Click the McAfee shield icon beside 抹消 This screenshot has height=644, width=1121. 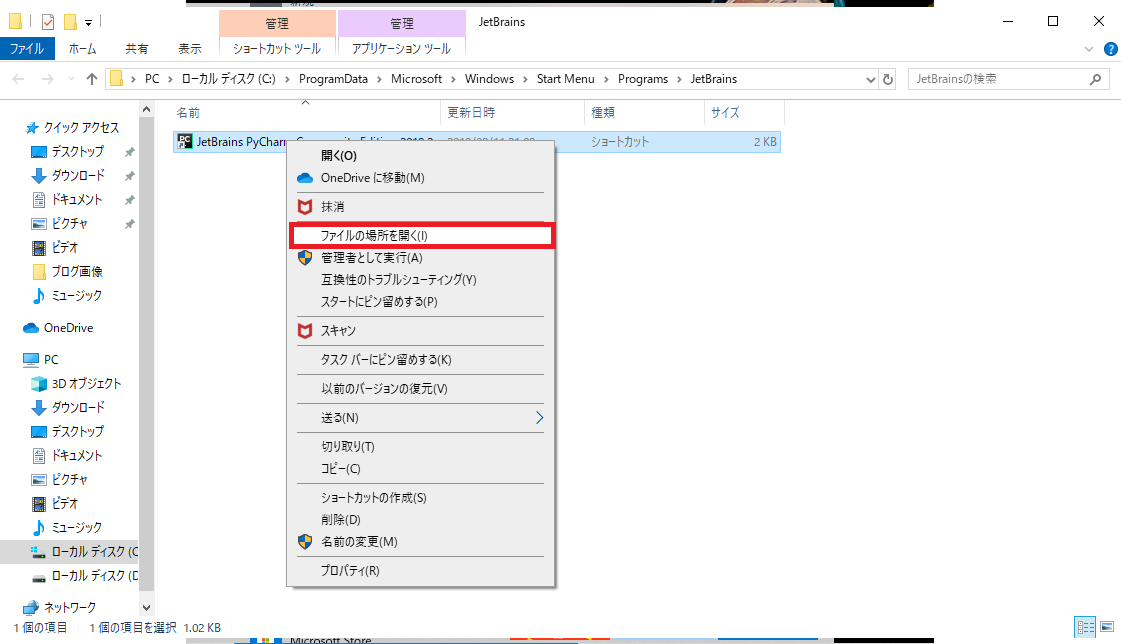tap(305, 208)
